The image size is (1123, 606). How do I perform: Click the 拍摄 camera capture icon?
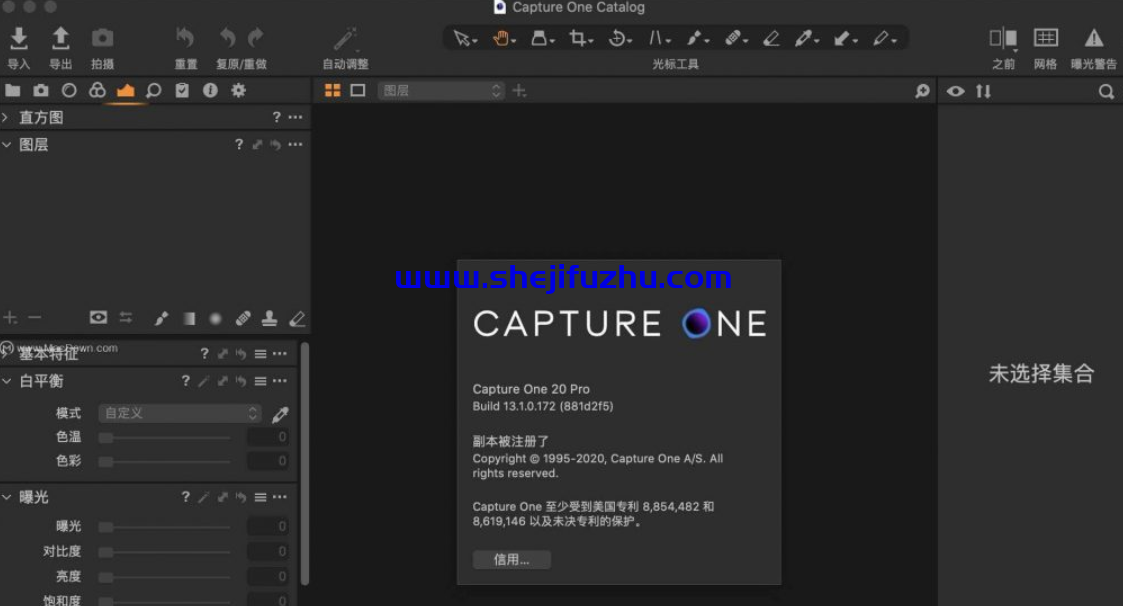(x=102, y=38)
